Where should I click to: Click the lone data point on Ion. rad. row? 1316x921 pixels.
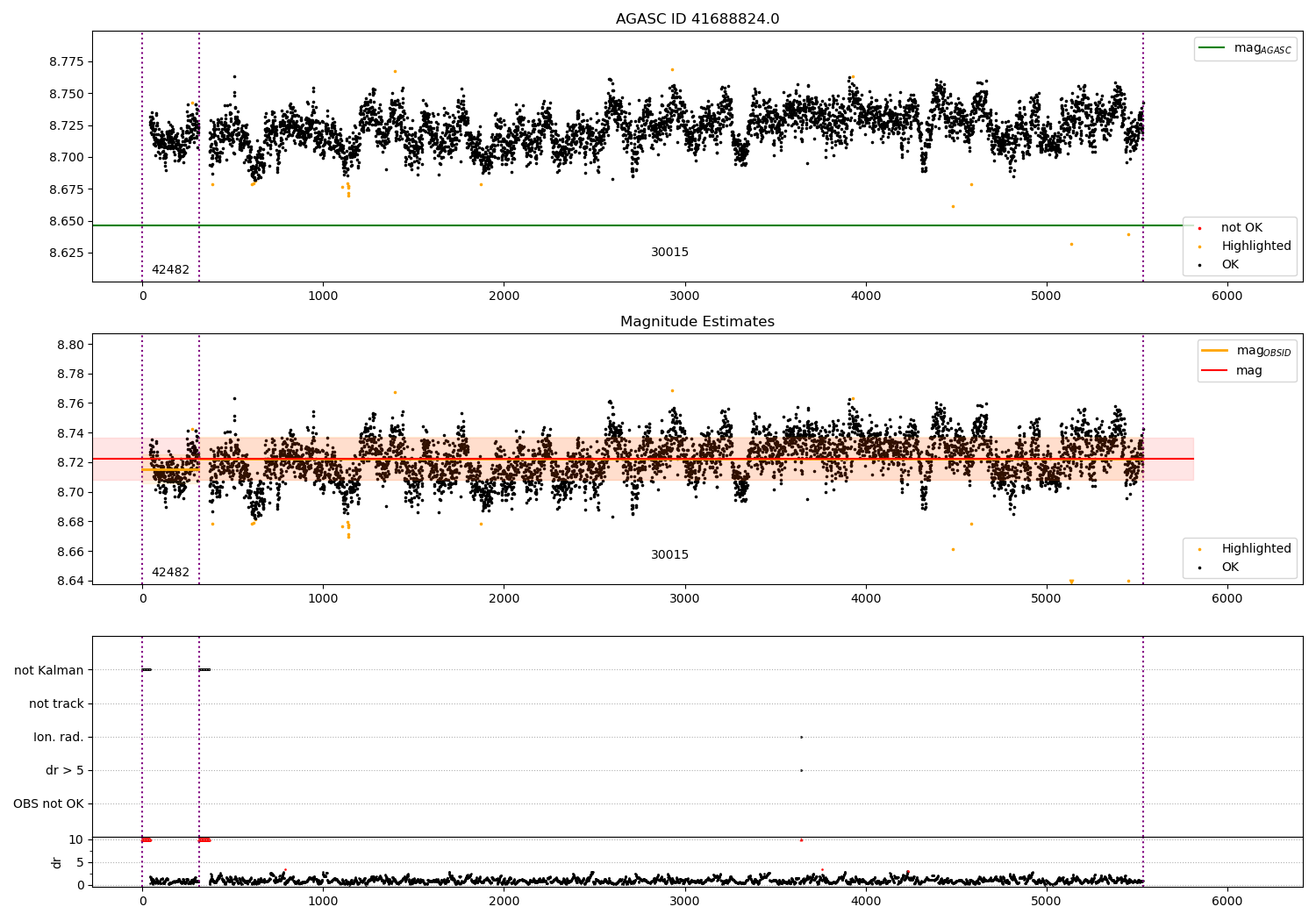pyautogui.click(x=801, y=737)
